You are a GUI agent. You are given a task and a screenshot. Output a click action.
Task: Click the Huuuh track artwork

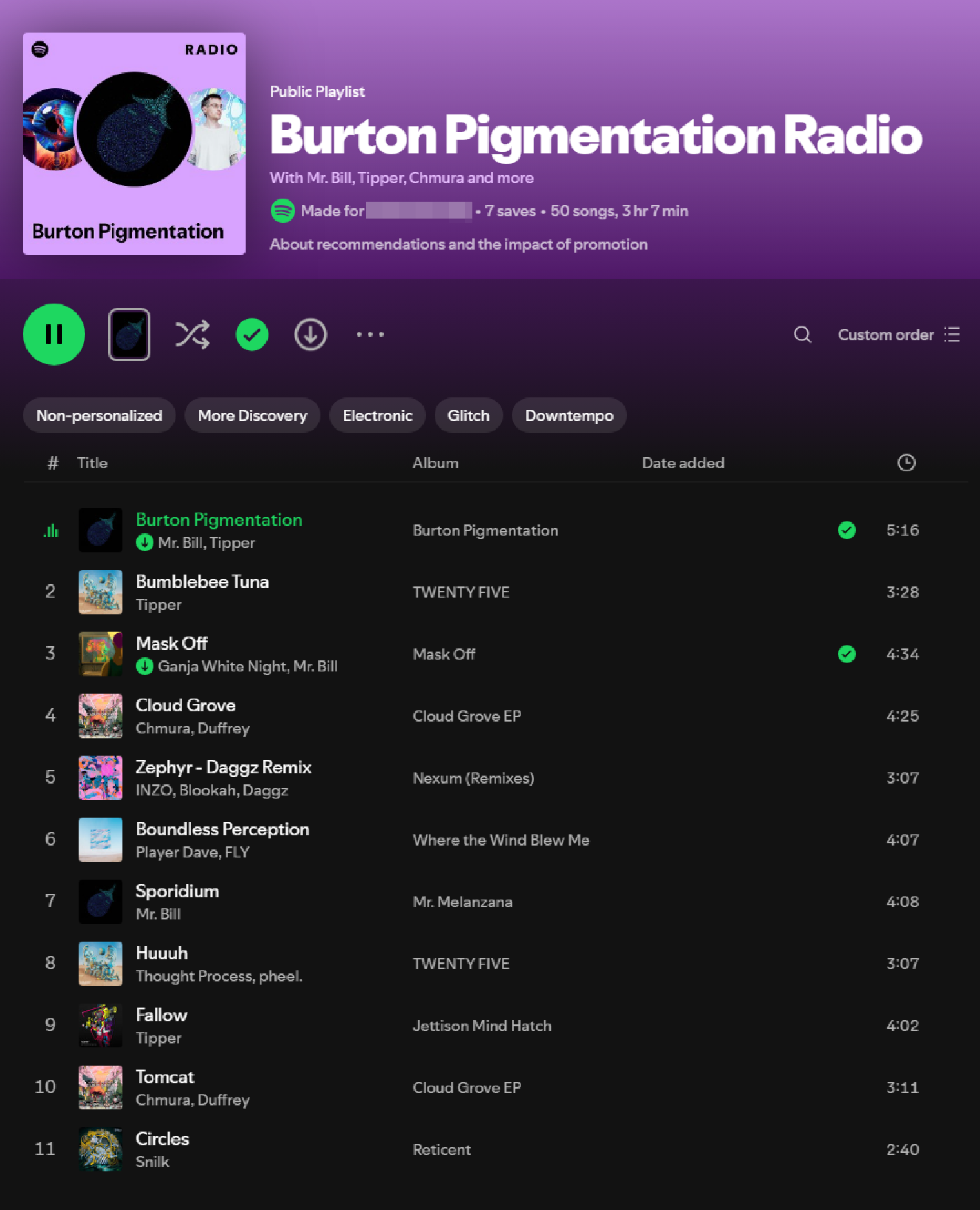point(100,963)
